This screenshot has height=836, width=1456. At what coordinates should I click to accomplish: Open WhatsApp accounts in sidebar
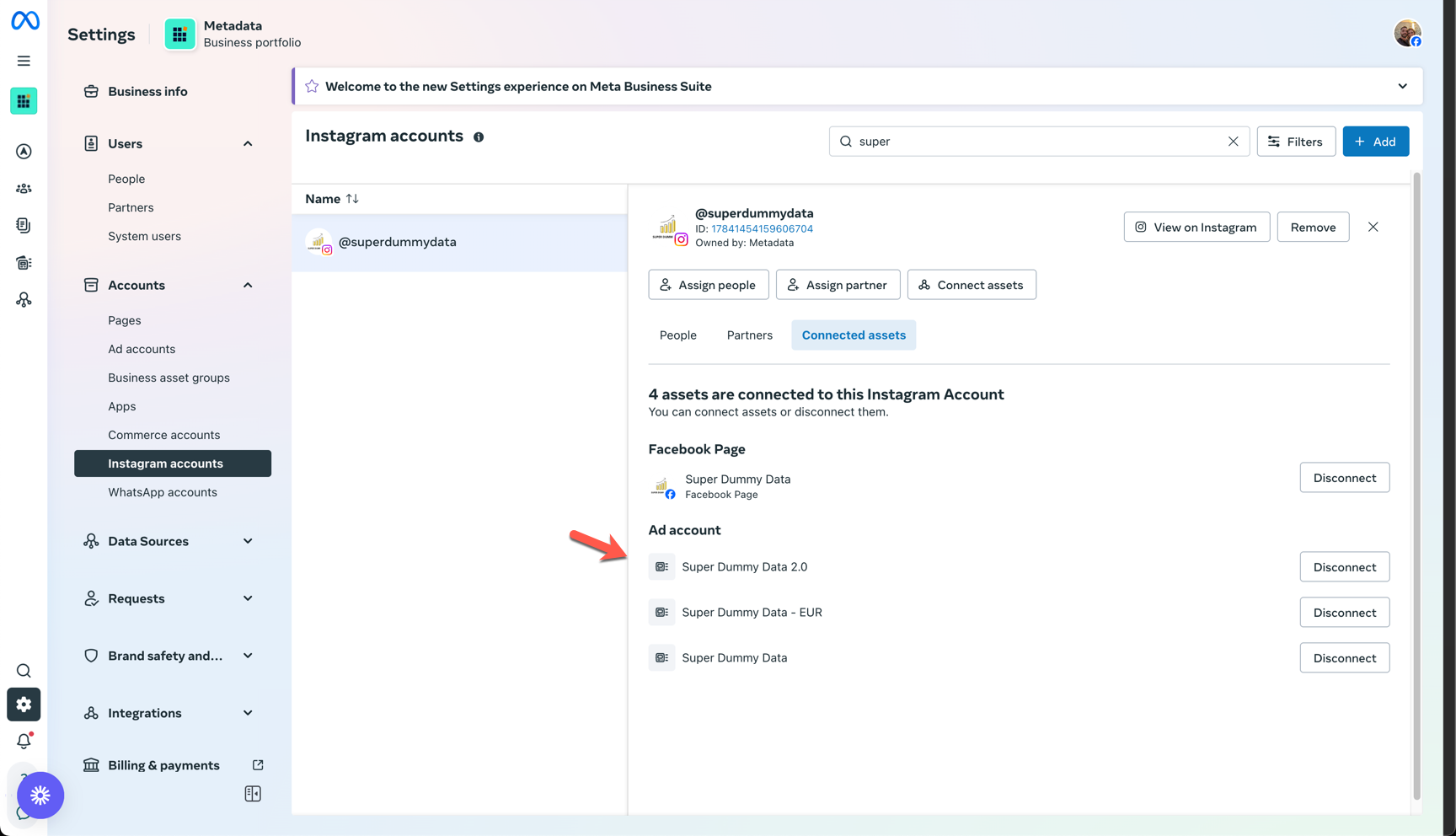[x=163, y=492]
